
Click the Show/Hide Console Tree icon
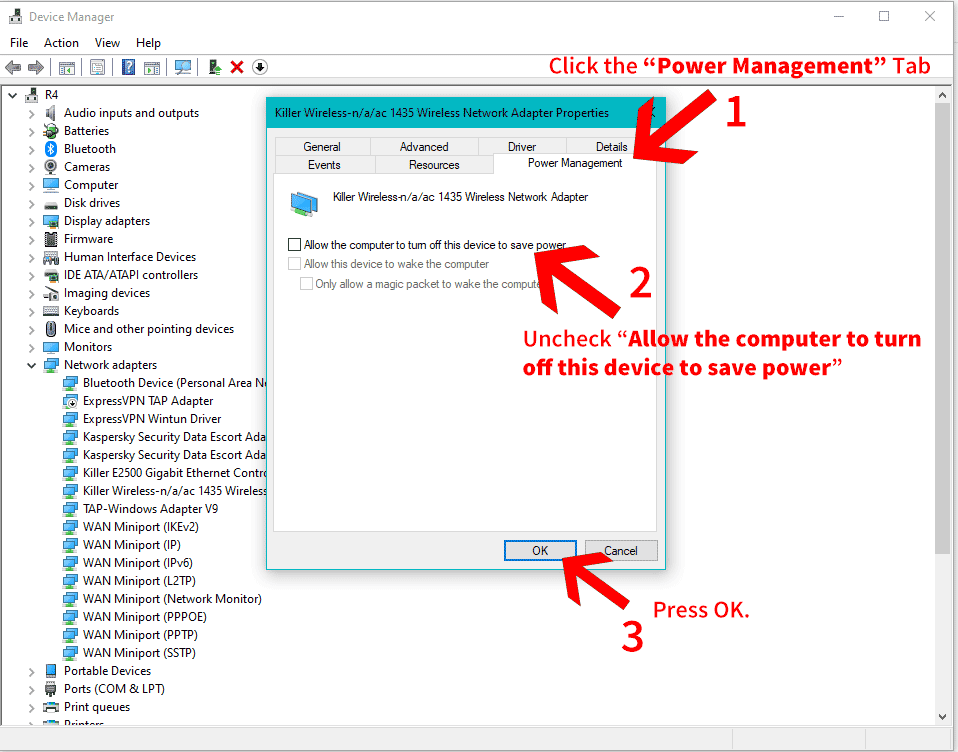(x=67, y=67)
